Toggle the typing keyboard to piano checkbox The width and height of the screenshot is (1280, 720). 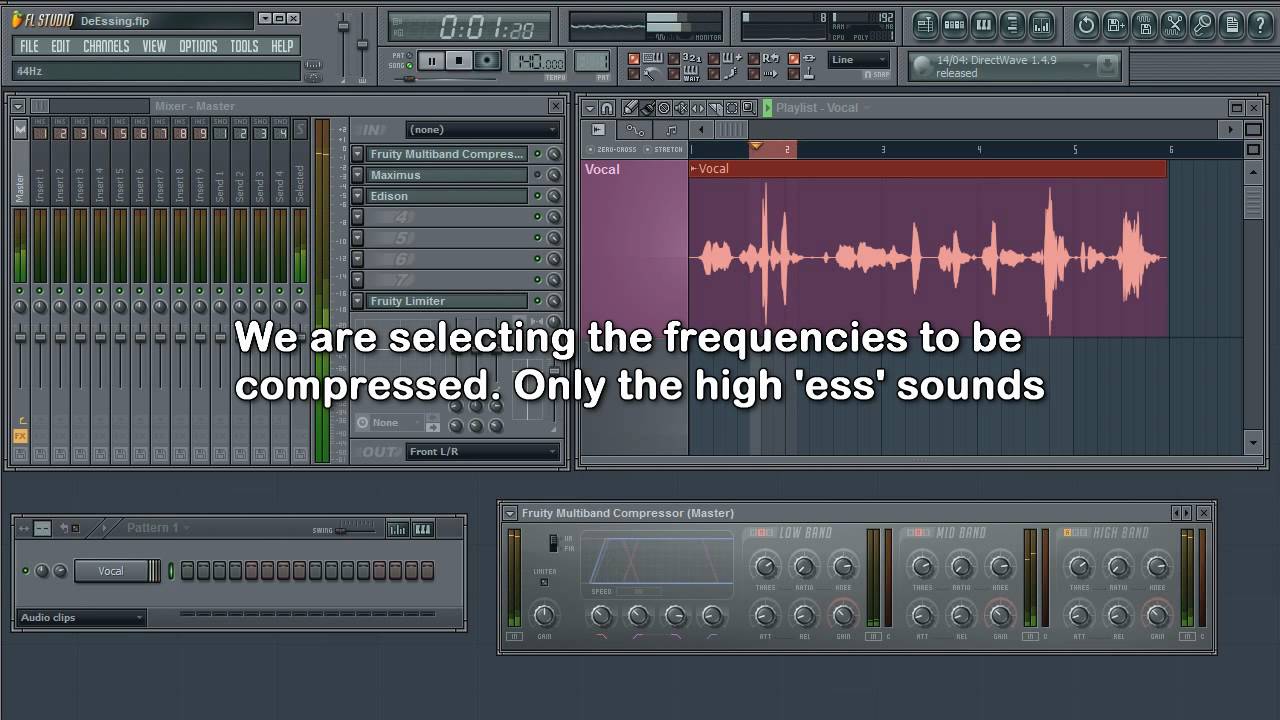point(633,60)
